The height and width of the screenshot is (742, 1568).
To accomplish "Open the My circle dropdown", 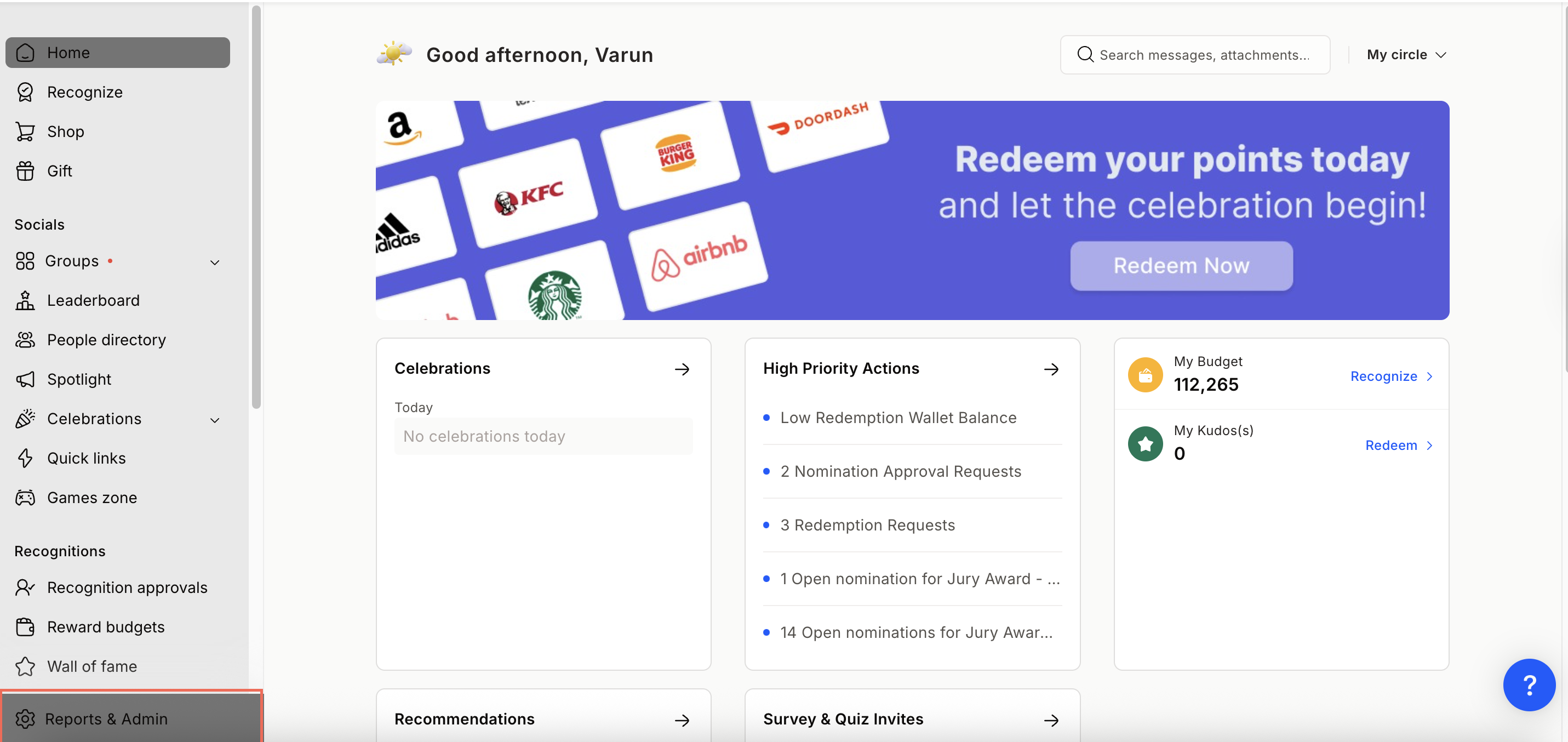I will pyautogui.click(x=1406, y=55).
